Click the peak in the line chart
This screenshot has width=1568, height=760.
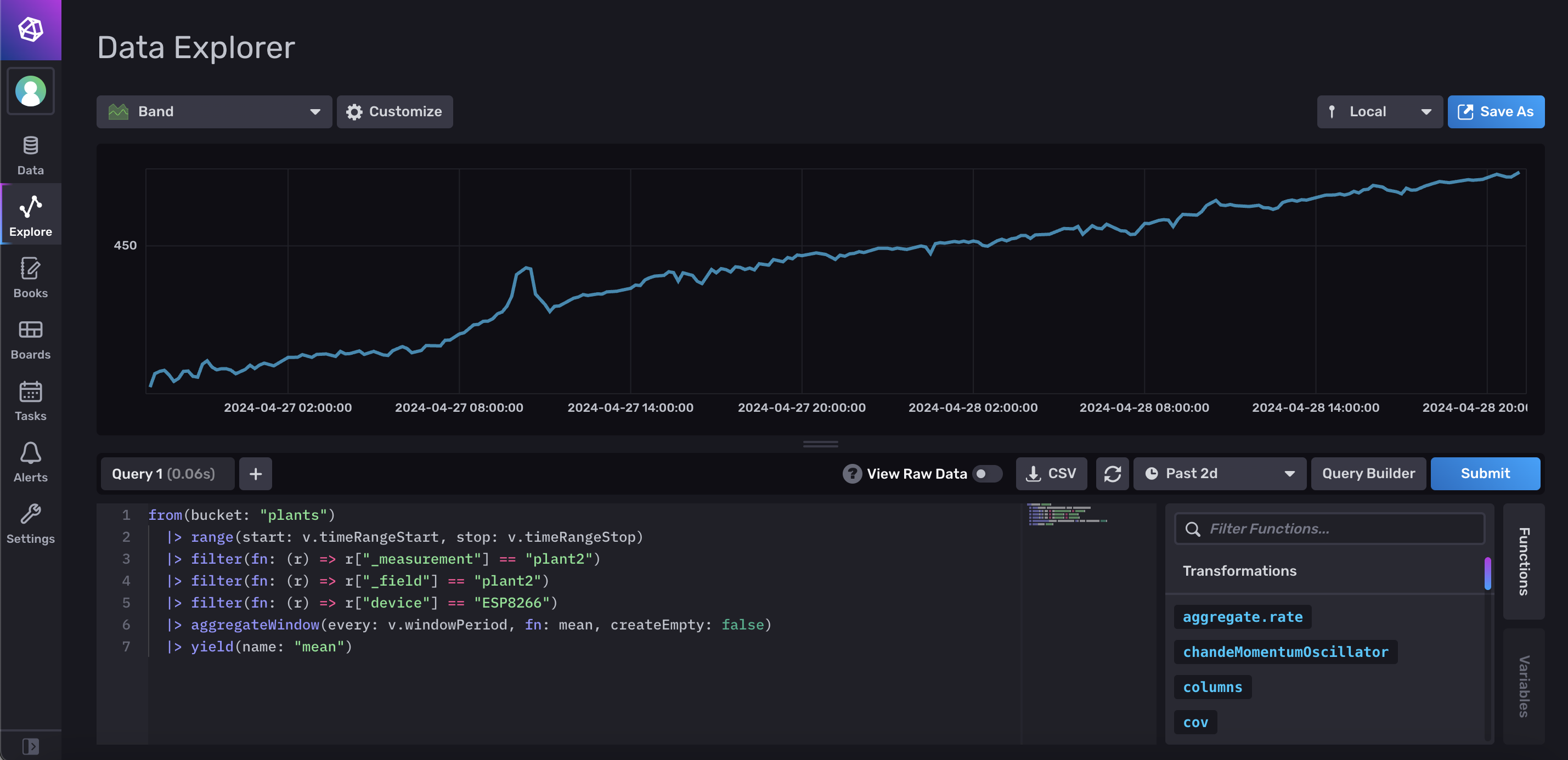pos(528,268)
